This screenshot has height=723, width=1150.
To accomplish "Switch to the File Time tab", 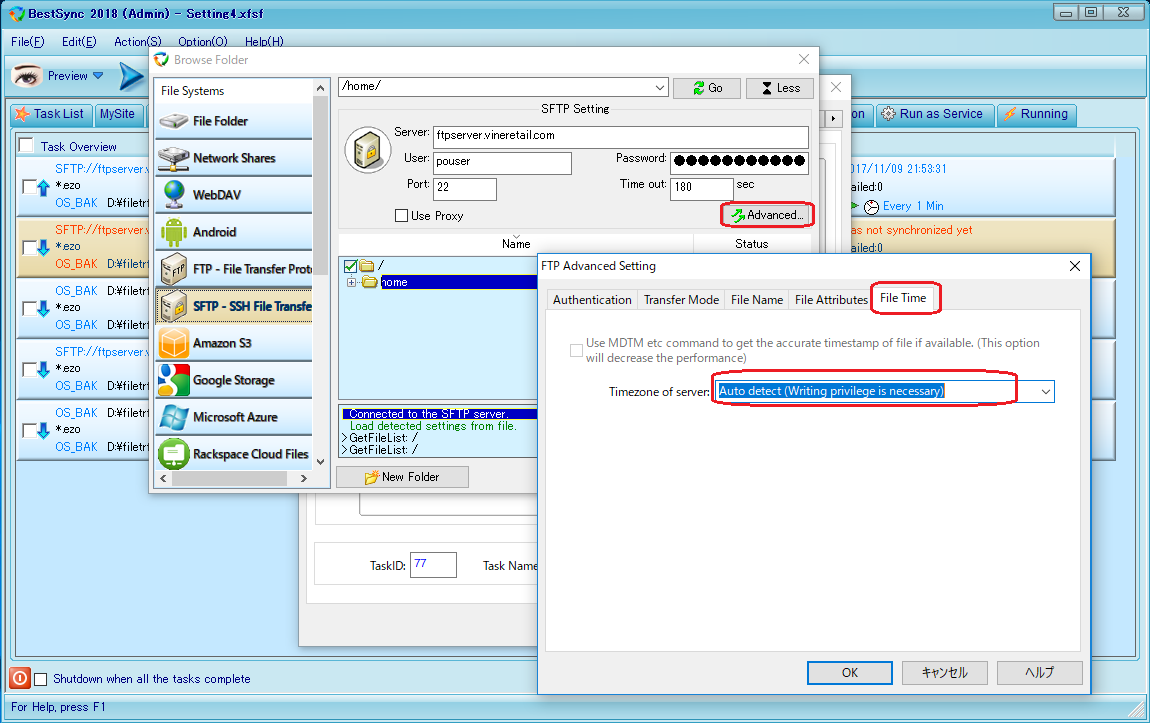I will 903,298.
